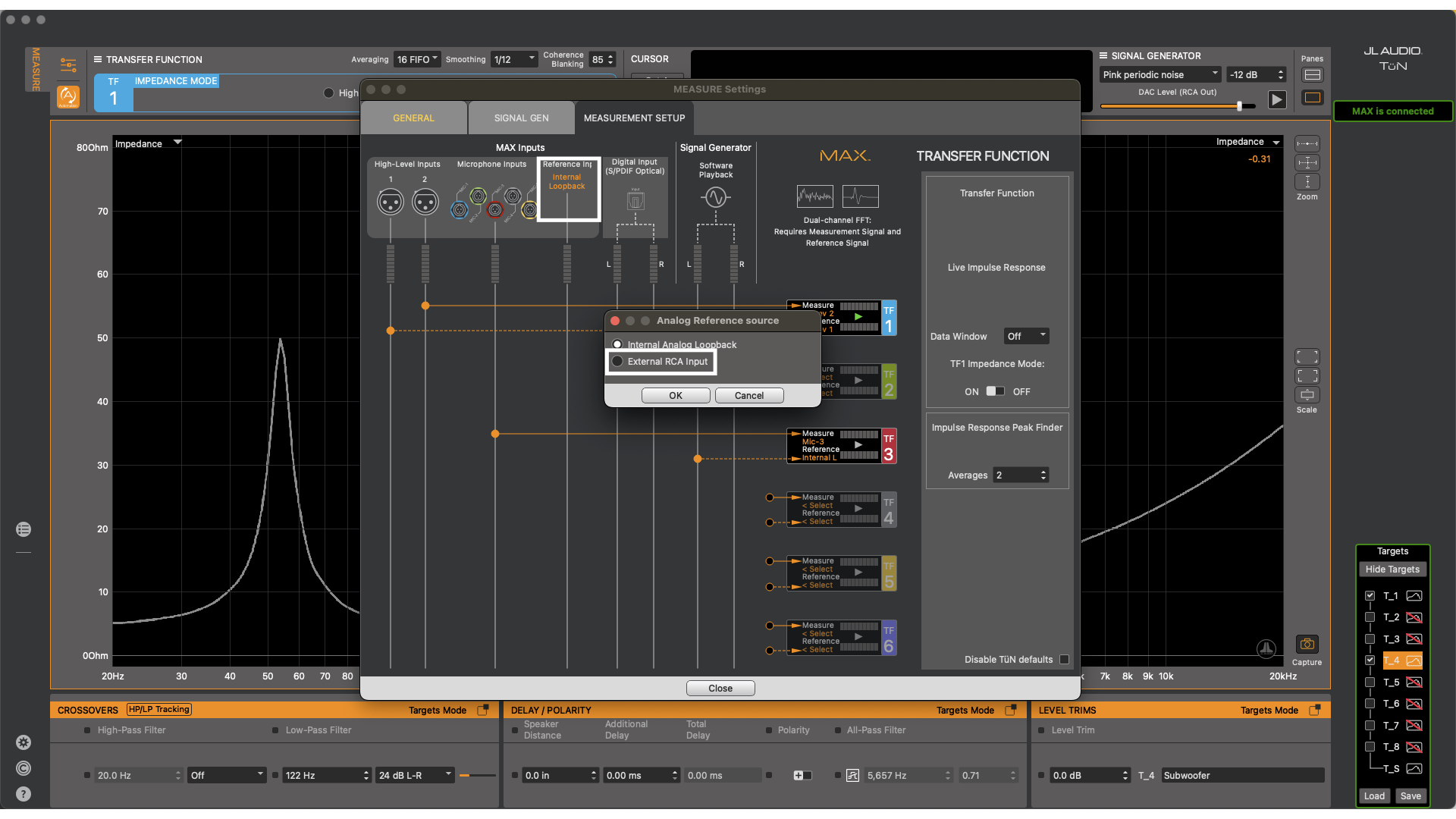Uncheck the T_1 target checkbox
The width and height of the screenshot is (1456, 819).
click(1370, 596)
